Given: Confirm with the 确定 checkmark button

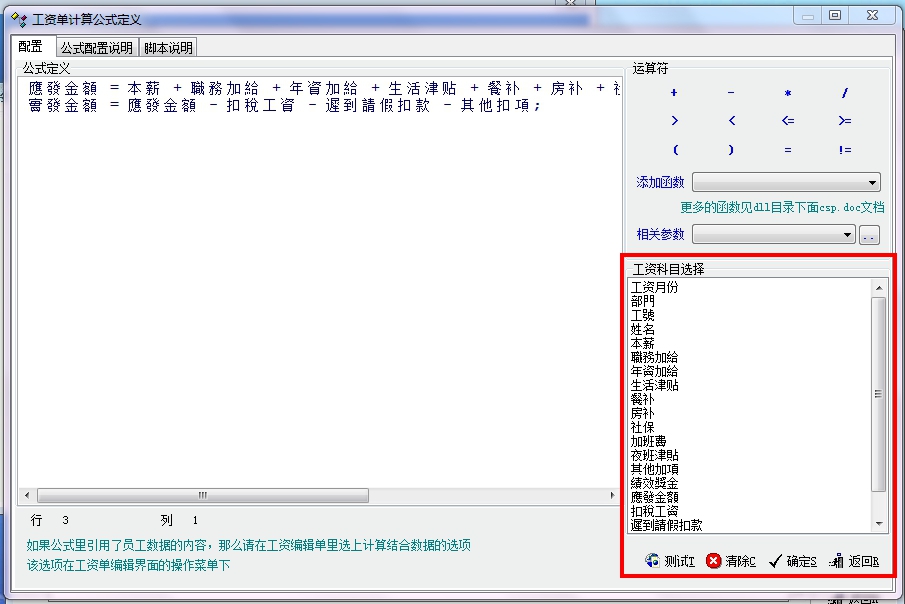Looking at the screenshot, I should pyautogui.click(x=795, y=561).
